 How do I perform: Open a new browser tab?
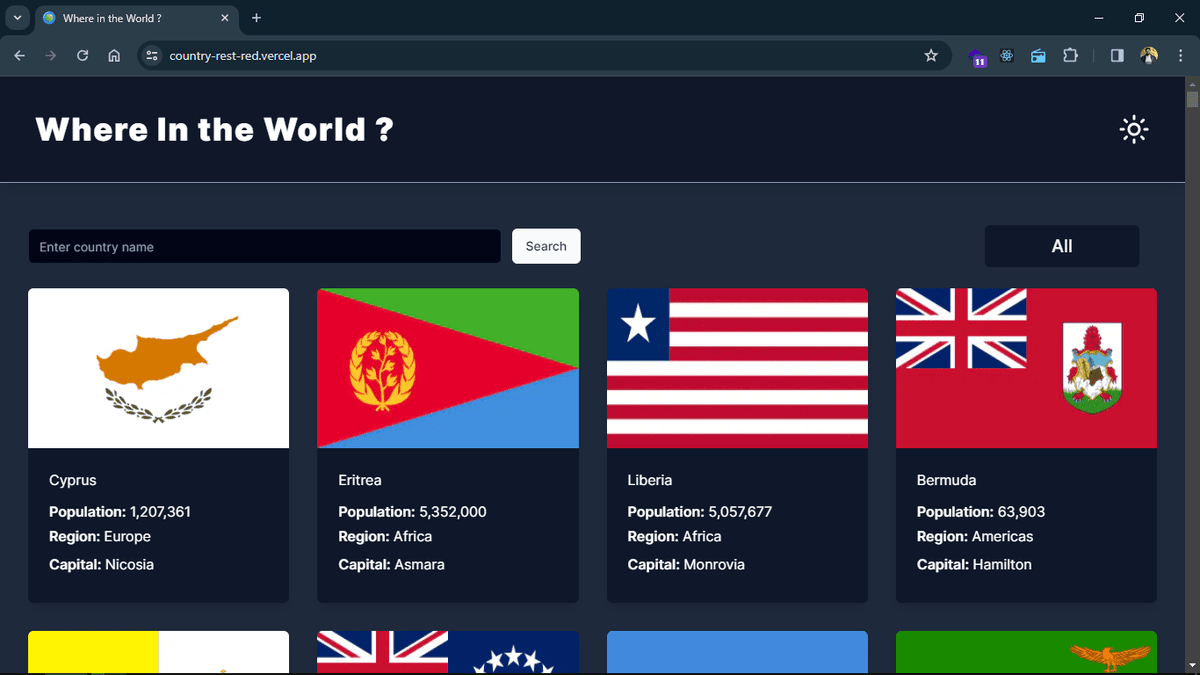pyautogui.click(x=256, y=17)
